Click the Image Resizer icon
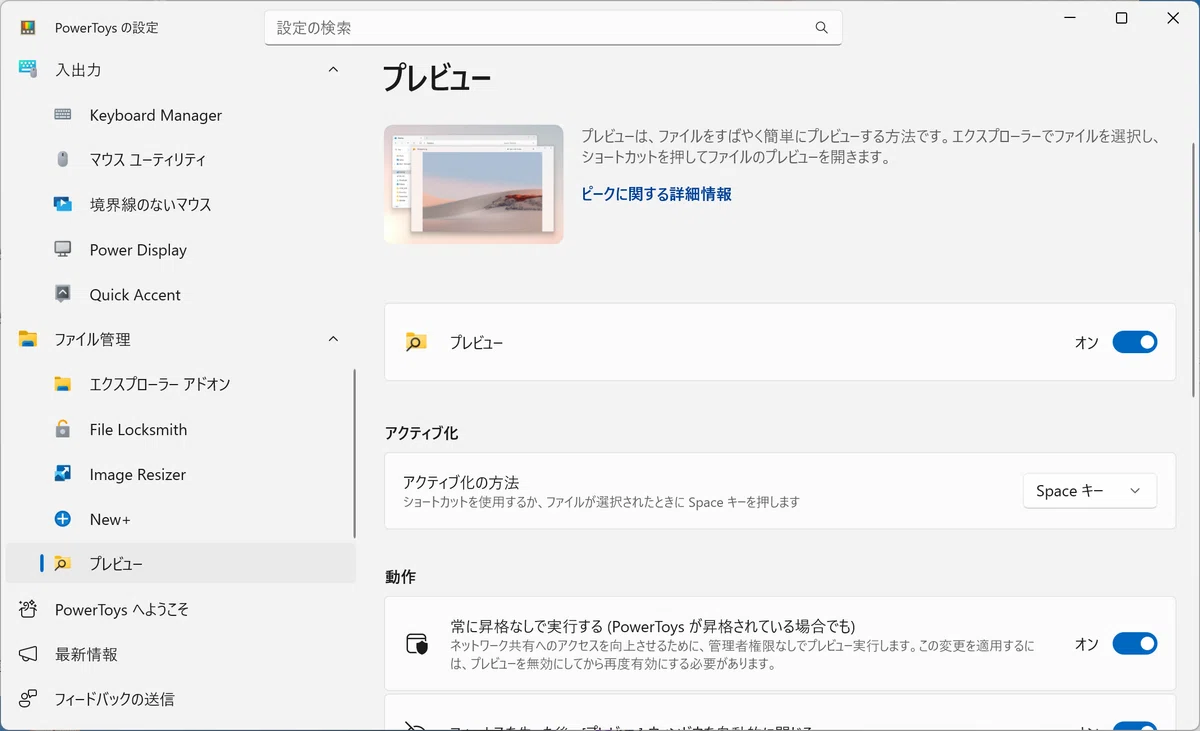1200x731 pixels. pyautogui.click(x=63, y=474)
